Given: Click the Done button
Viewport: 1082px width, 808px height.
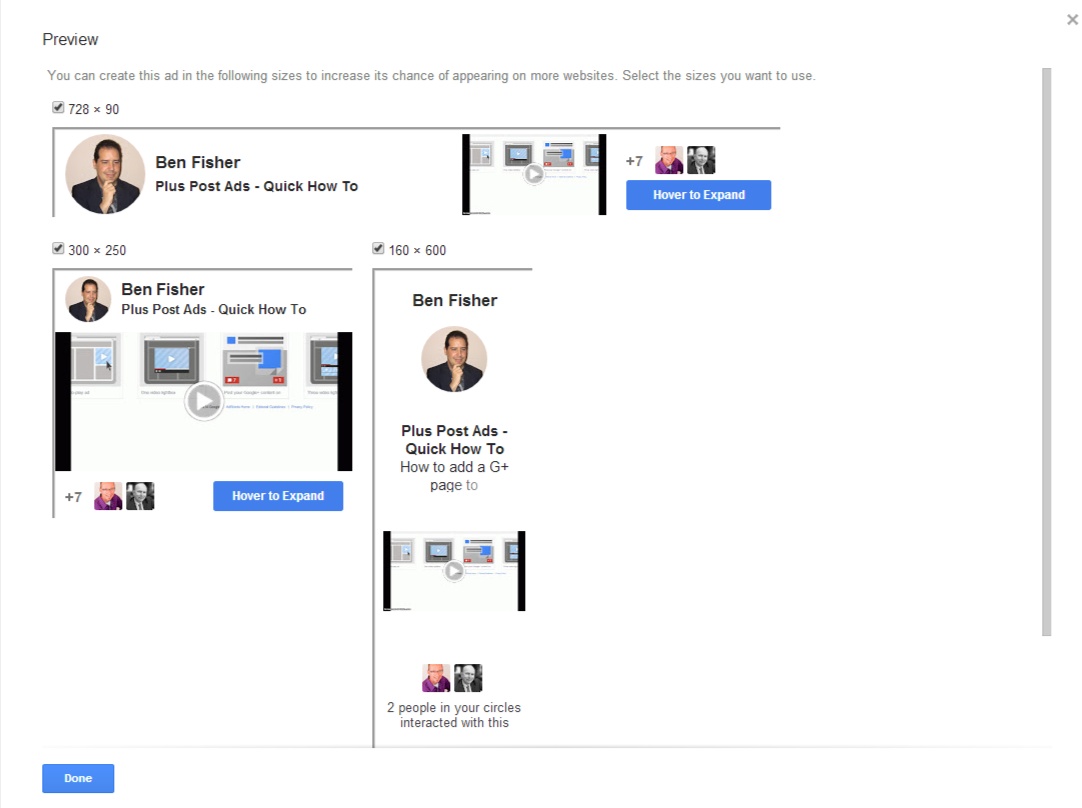Looking at the screenshot, I should coord(78,778).
